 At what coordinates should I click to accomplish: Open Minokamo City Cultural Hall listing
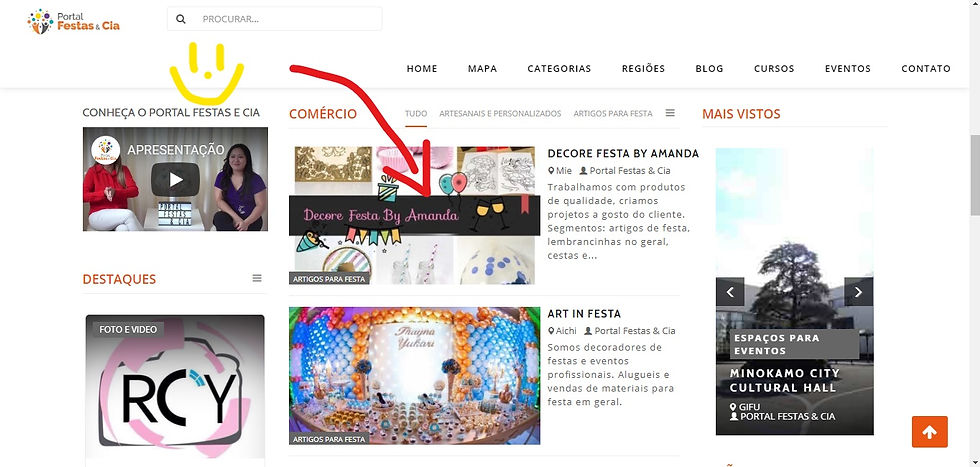(784, 380)
